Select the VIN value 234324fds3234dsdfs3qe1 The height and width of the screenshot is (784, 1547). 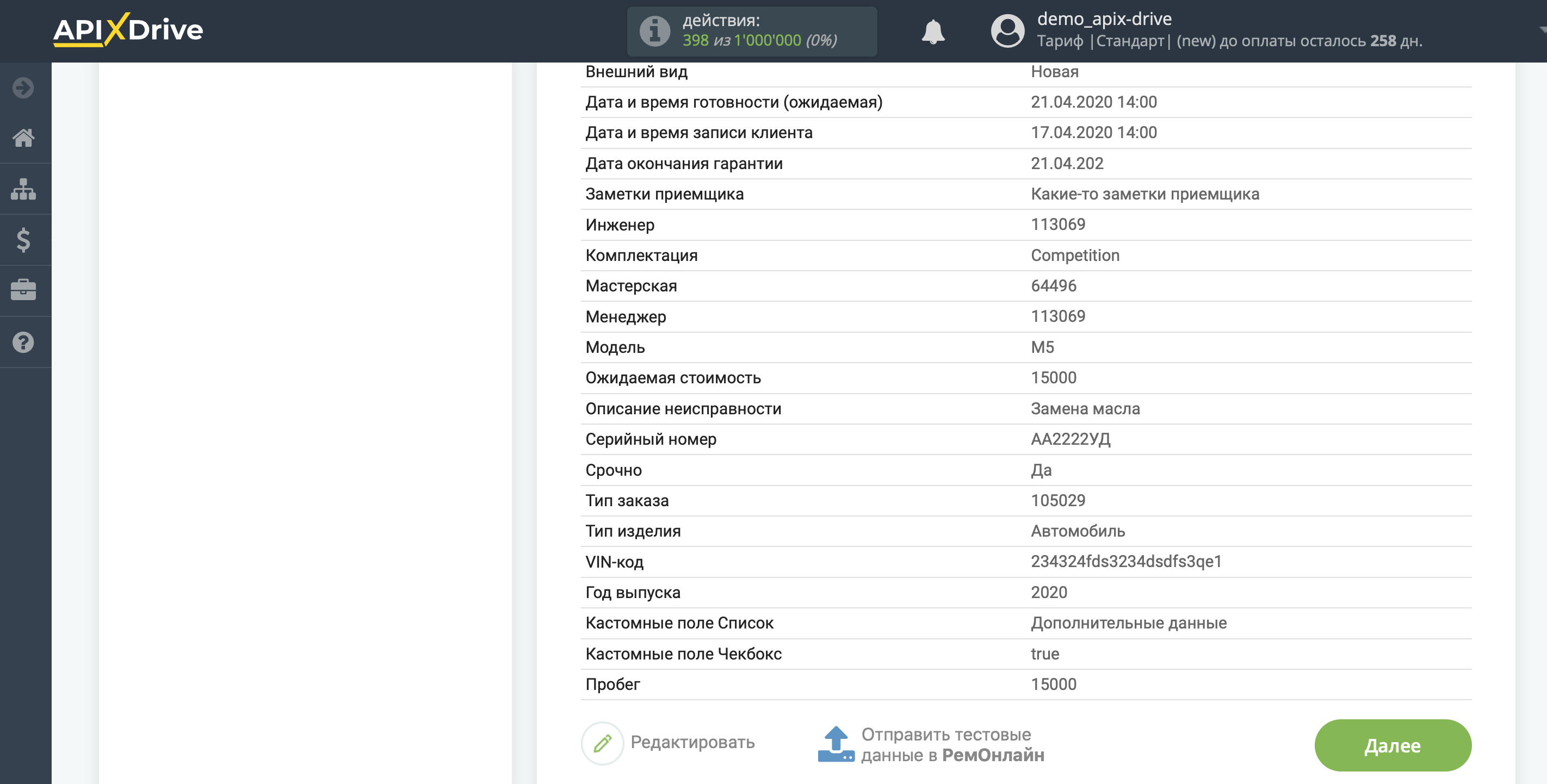[x=1126, y=562]
